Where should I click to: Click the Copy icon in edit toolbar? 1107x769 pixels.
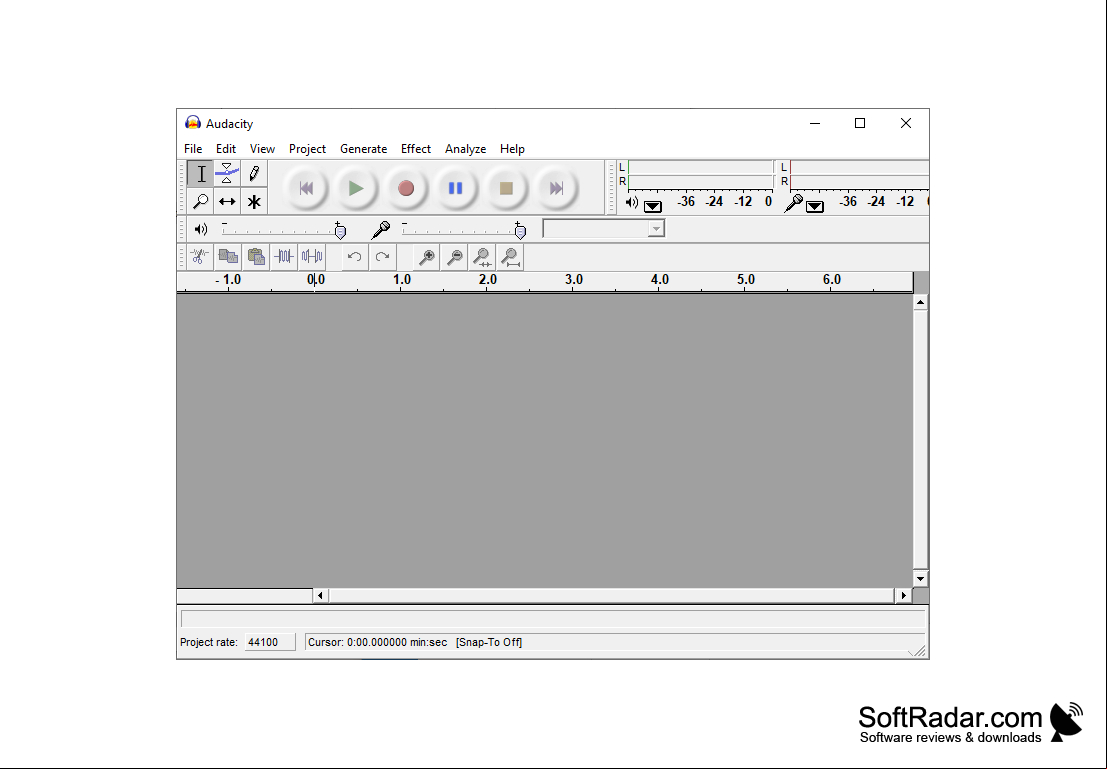tap(228, 257)
